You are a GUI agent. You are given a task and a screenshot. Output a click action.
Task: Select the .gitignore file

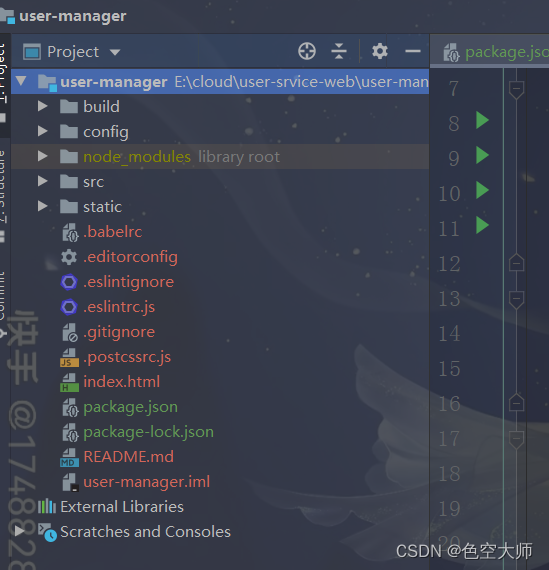(x=119, y=332)
